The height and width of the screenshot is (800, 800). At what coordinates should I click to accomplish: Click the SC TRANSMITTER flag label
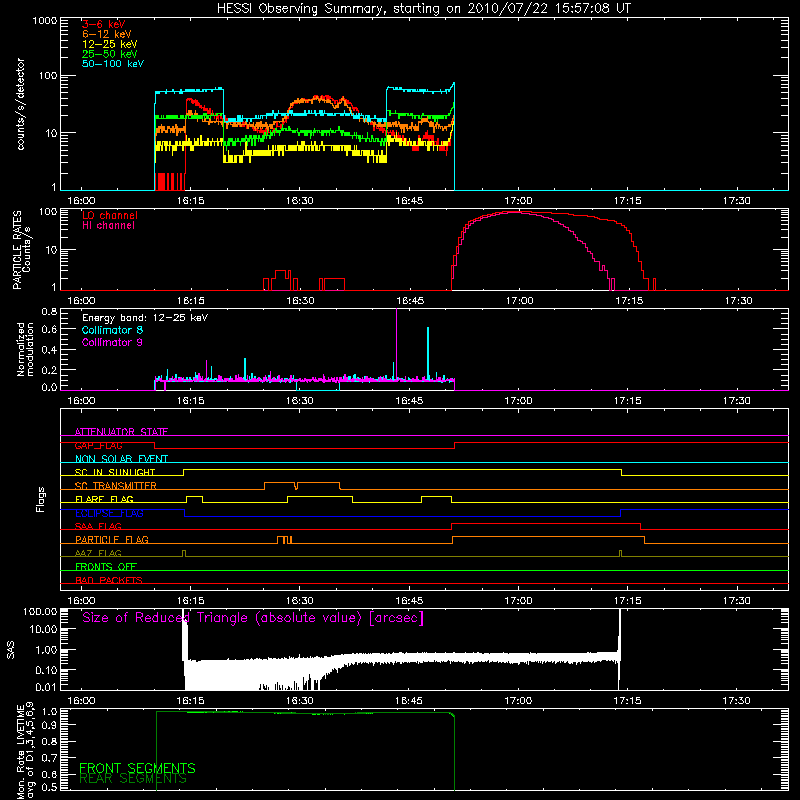tap(115, 486)
